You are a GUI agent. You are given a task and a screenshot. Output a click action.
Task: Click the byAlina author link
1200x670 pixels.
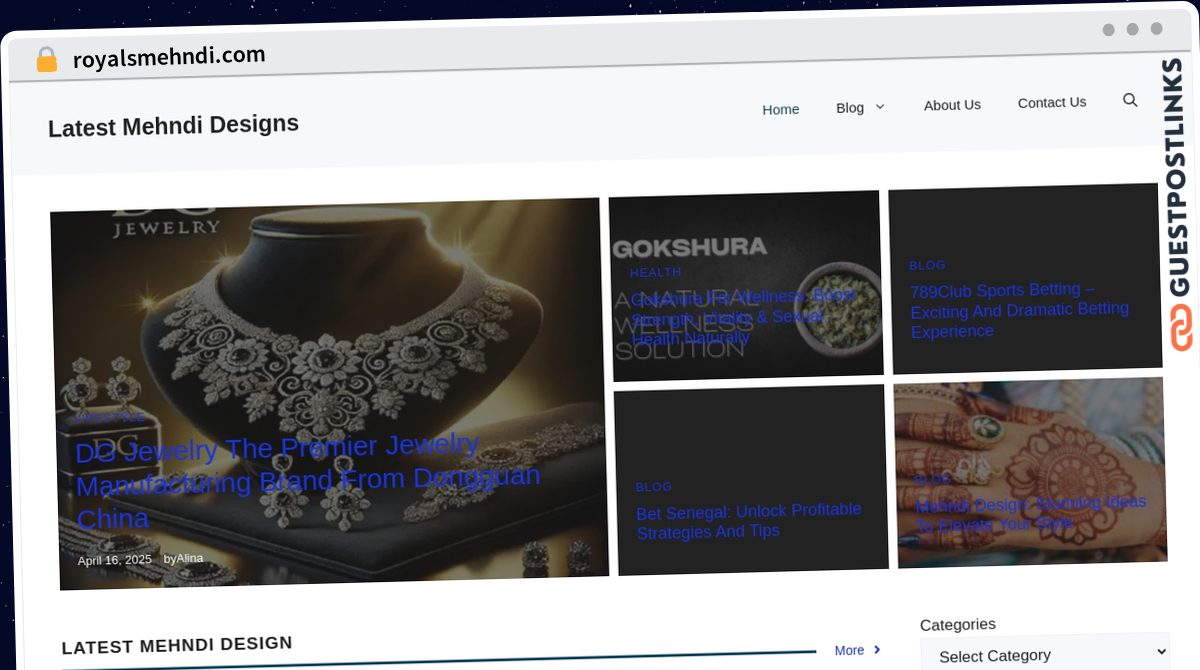click(182, 558)
